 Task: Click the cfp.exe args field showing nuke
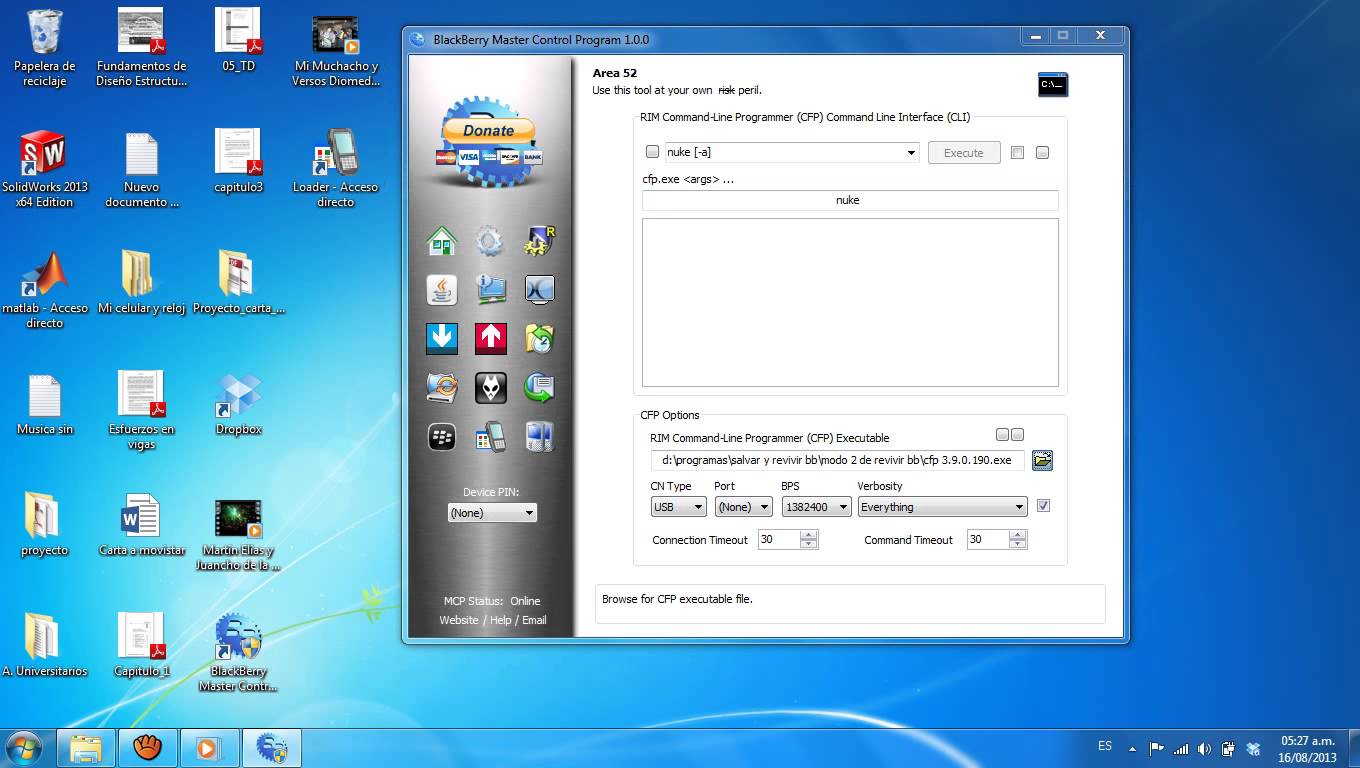pyautogui.click(x=850, y=200)
